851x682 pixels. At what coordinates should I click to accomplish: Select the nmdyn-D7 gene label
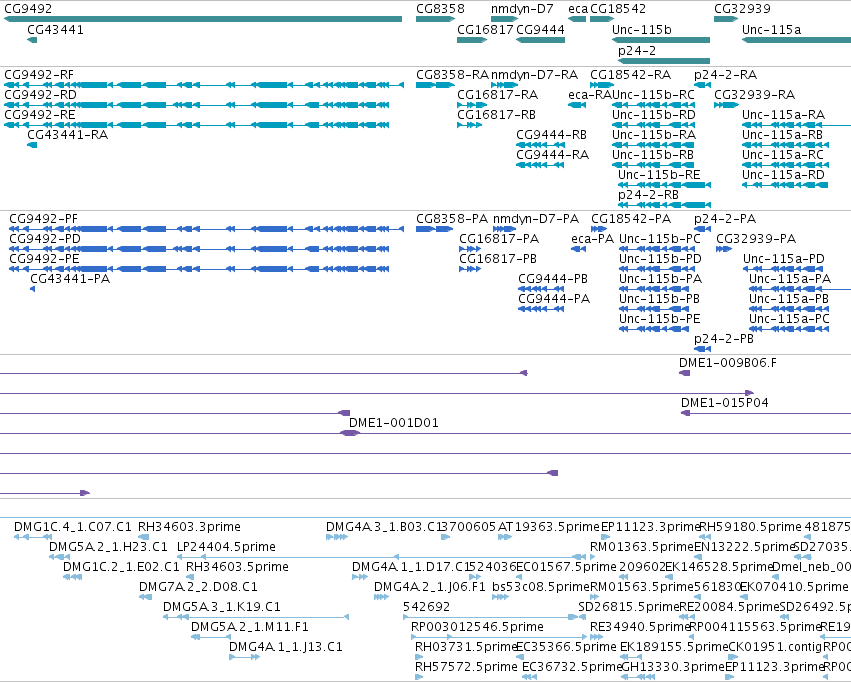click(522, 9)
